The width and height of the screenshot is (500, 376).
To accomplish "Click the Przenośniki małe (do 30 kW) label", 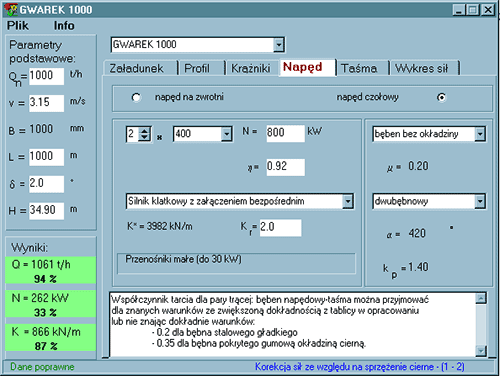I will click(183, 259).
